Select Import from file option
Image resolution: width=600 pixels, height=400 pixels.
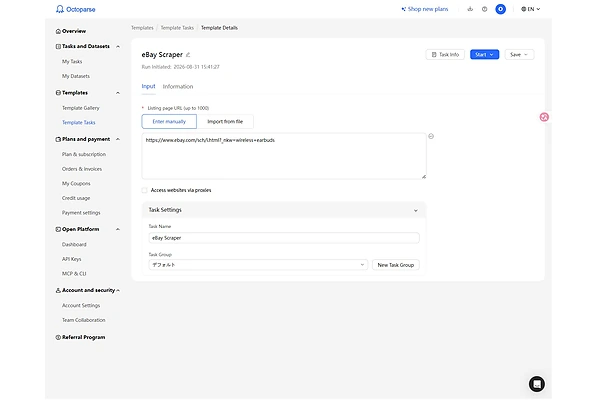[225, 121]
